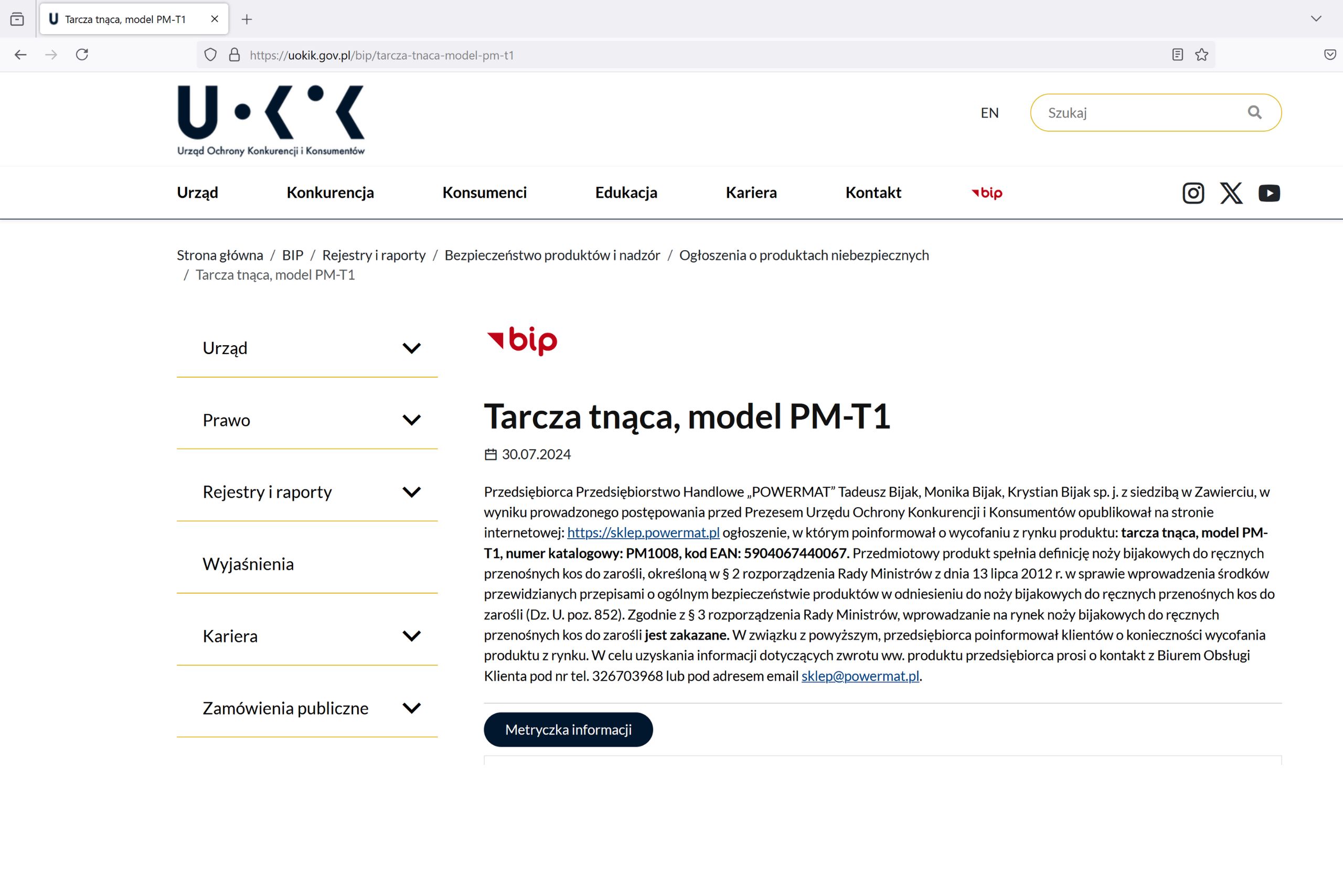The width and height of the screenshot is (1343, 896).
Task: Open the list all tabs dropdown
Action: (x=1316, y=19)
